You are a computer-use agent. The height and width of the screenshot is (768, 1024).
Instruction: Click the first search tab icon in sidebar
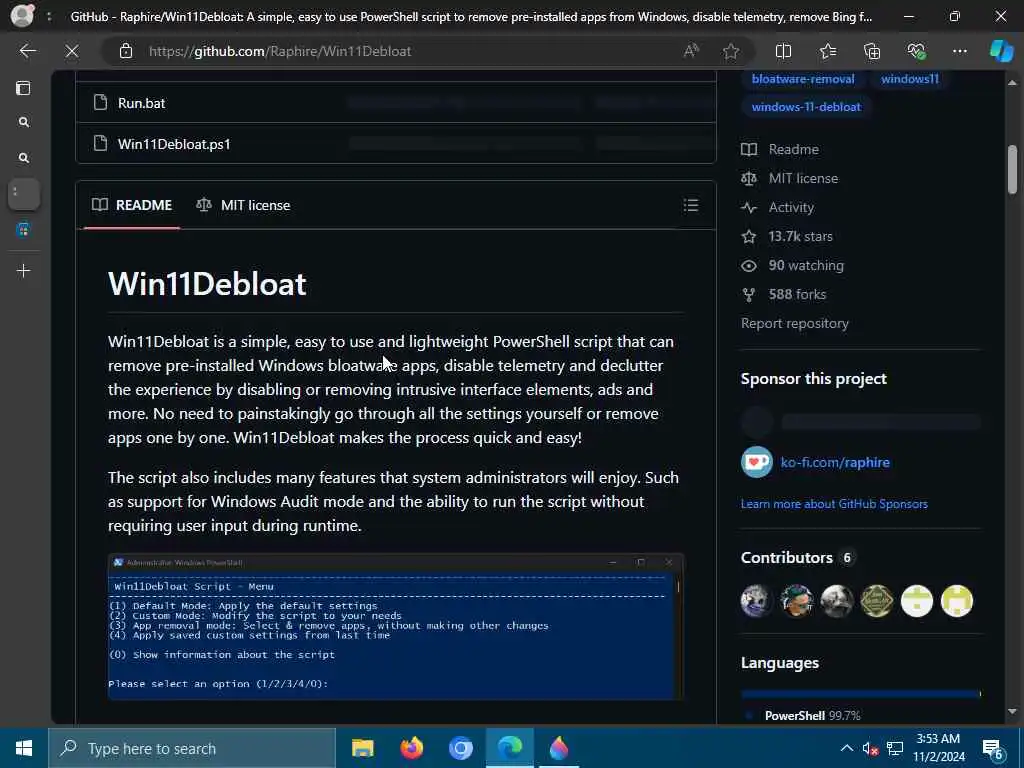pyautogui.click(x=24, y=122)
